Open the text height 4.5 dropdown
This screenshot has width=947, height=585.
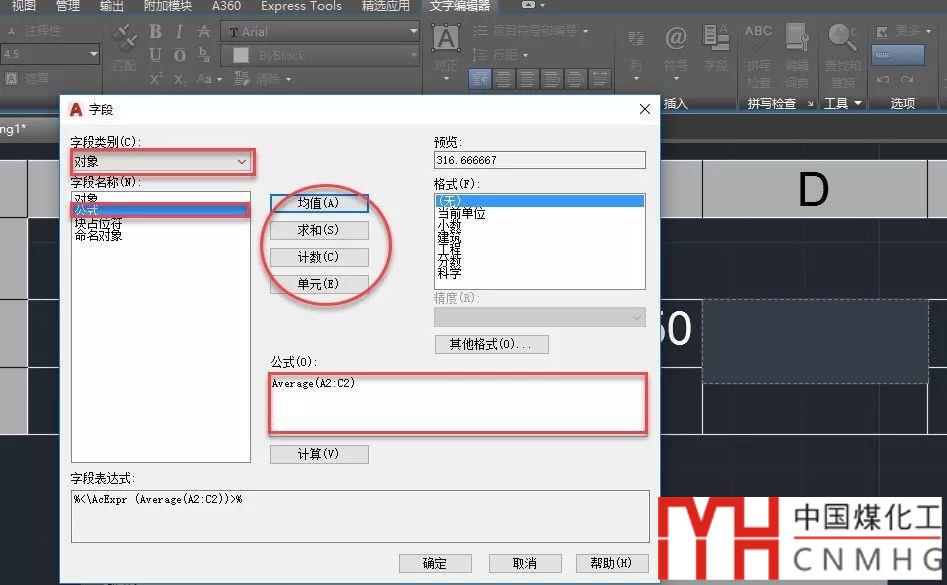pyautogui.click(x=94, y=54)
